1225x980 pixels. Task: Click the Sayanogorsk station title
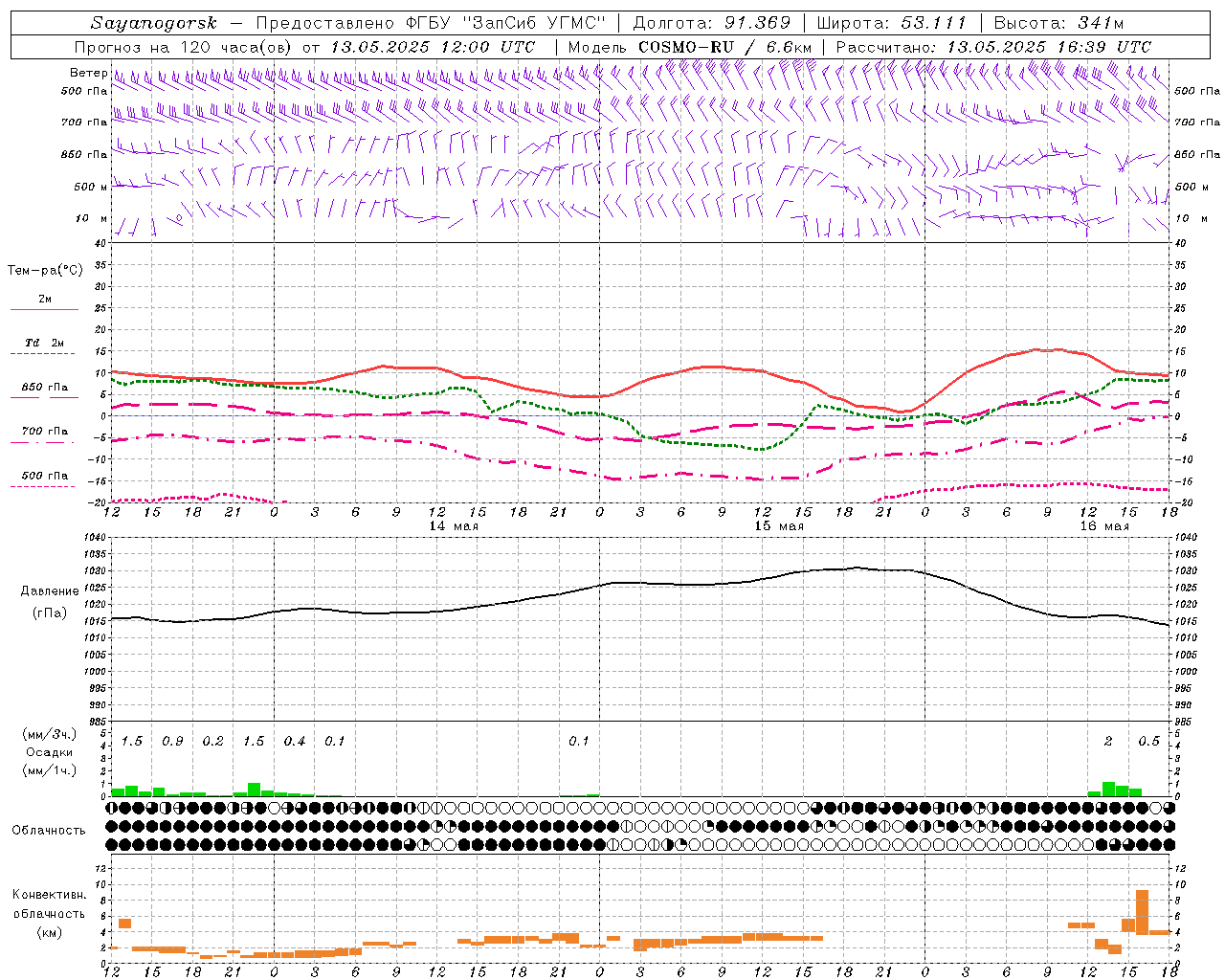tap(154, 23)
